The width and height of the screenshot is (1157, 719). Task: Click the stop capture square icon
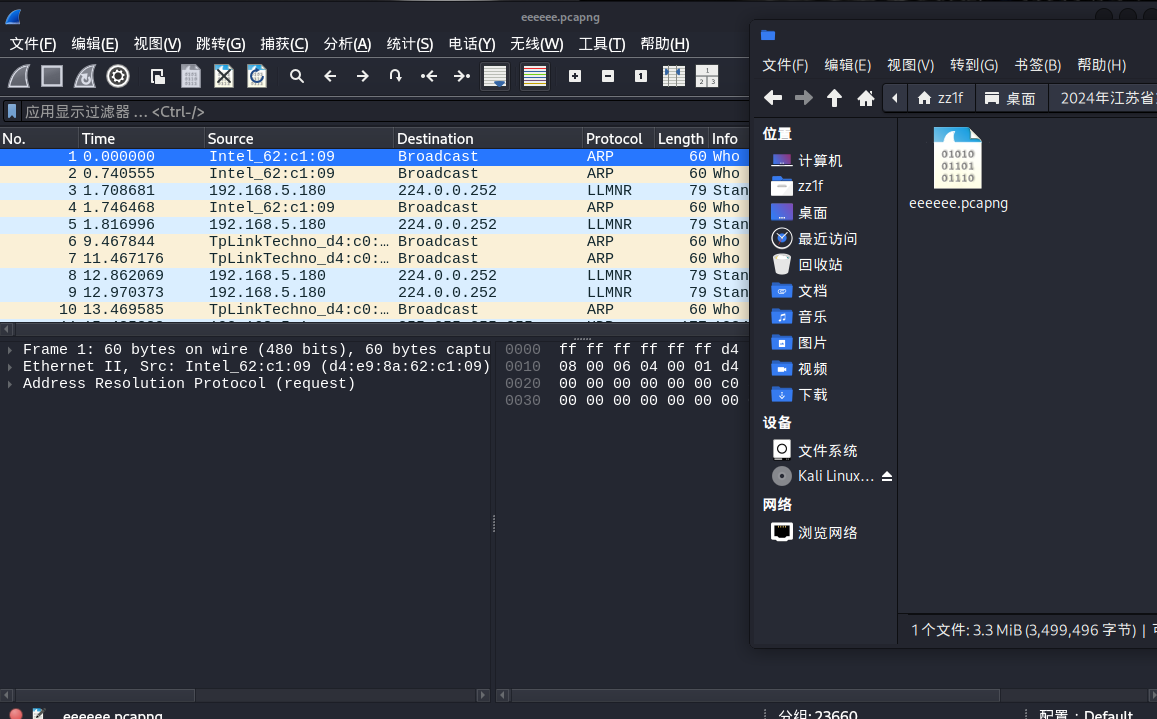[52, 76]
